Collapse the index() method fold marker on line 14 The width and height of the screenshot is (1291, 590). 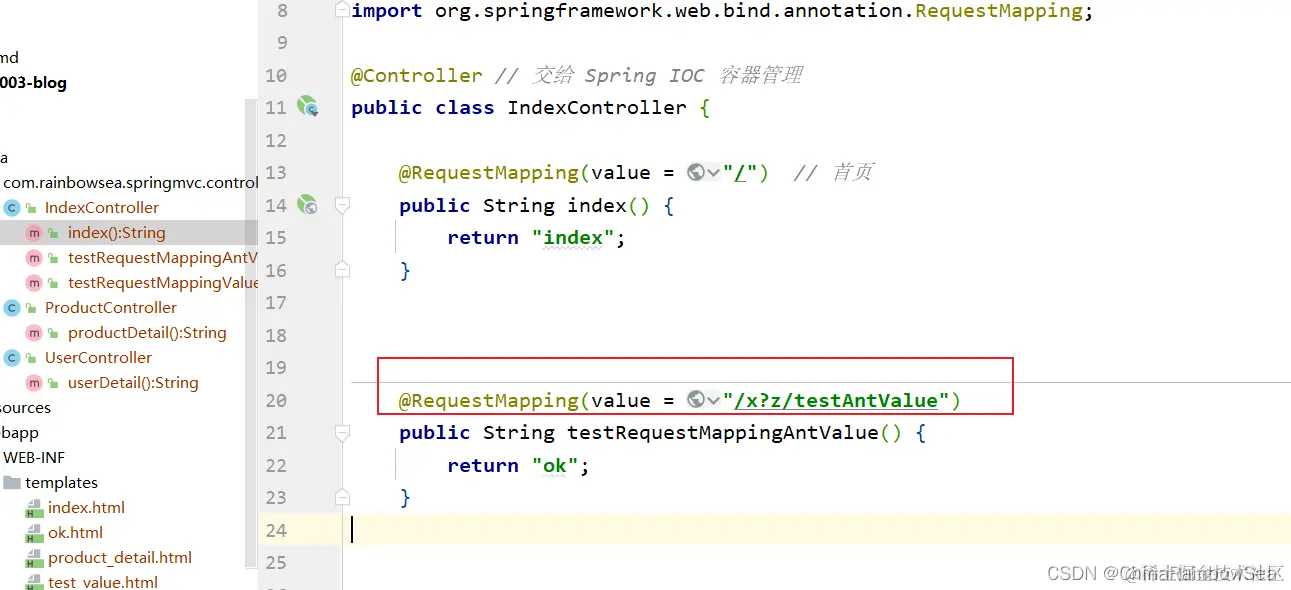tap(342, 205)
